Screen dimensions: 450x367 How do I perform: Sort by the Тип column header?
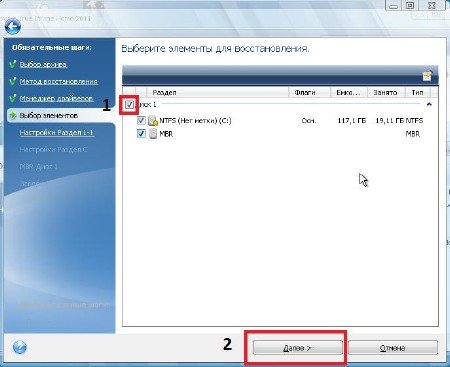coord(418,92)
